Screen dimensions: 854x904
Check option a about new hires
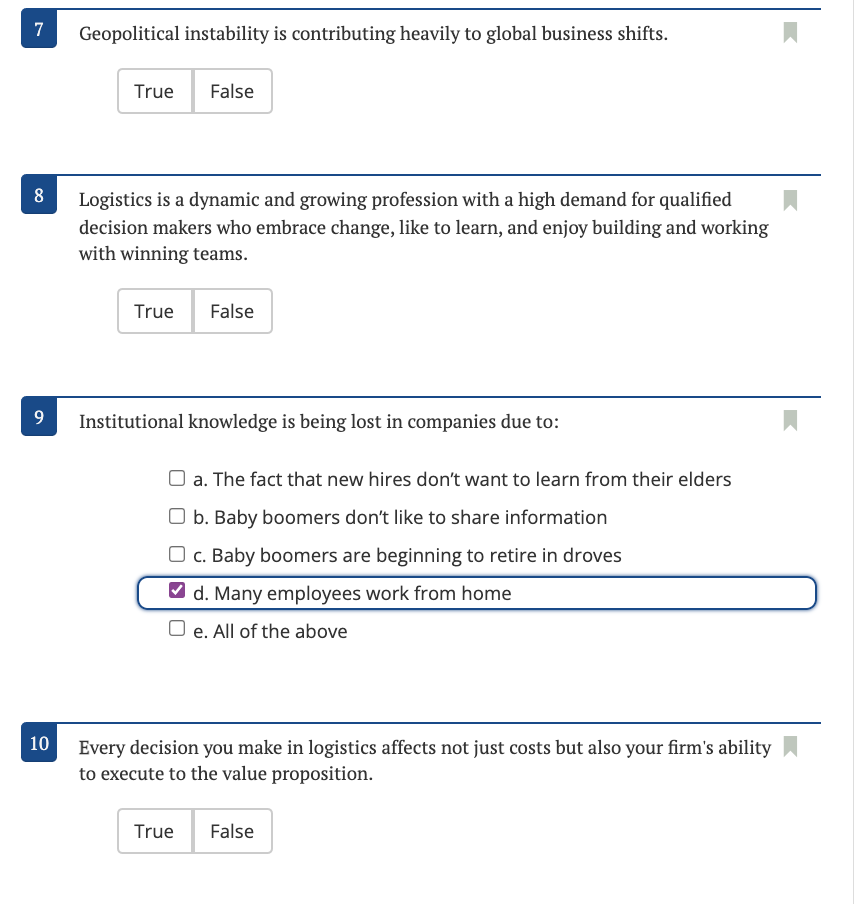pos(177,478)
